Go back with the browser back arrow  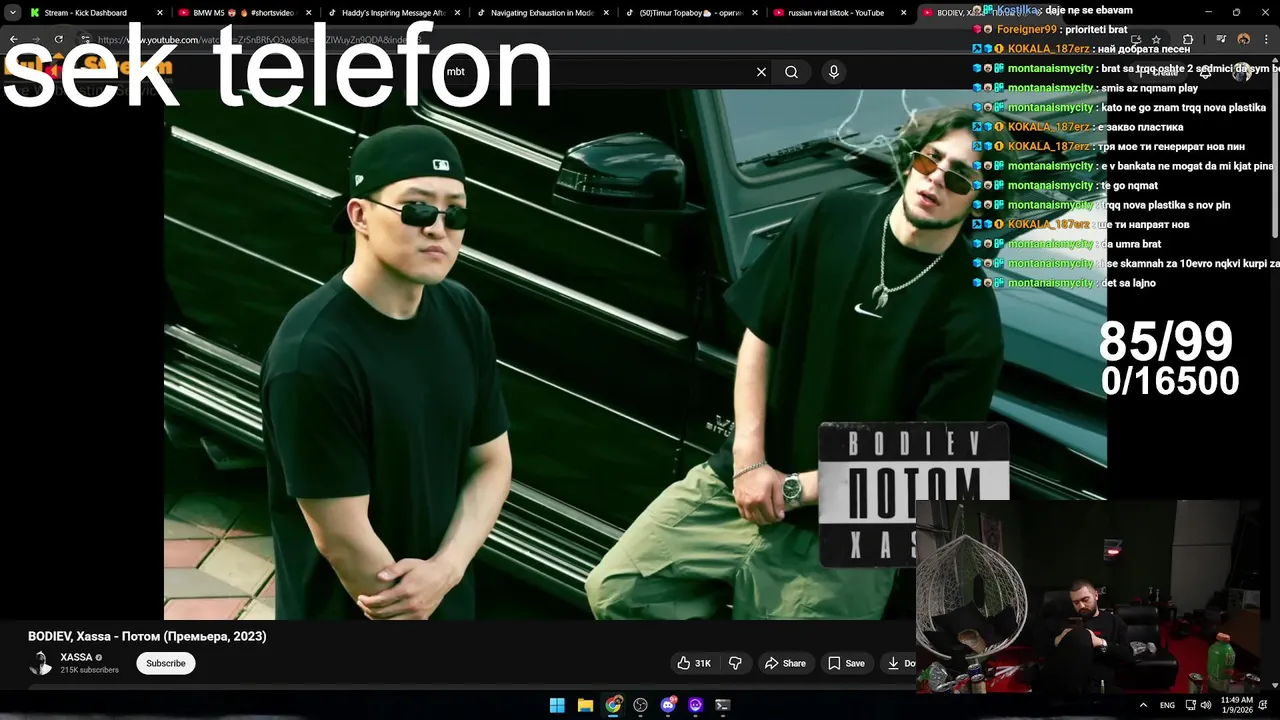point(14,40)
